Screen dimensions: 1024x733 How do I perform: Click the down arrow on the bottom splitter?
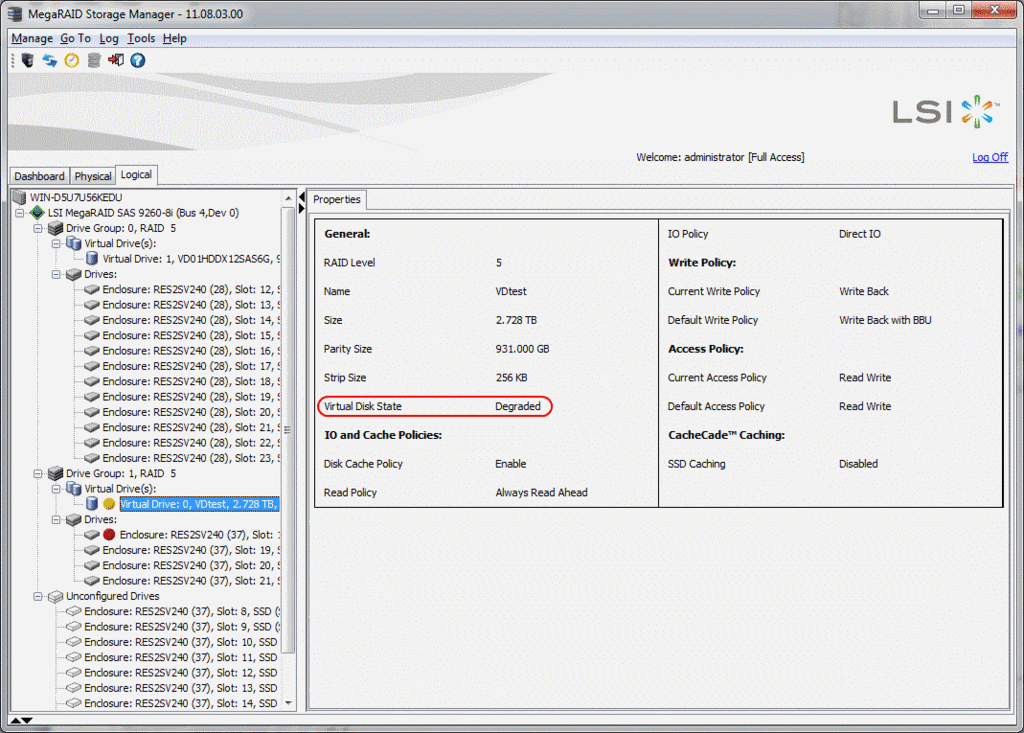point(26,721)
